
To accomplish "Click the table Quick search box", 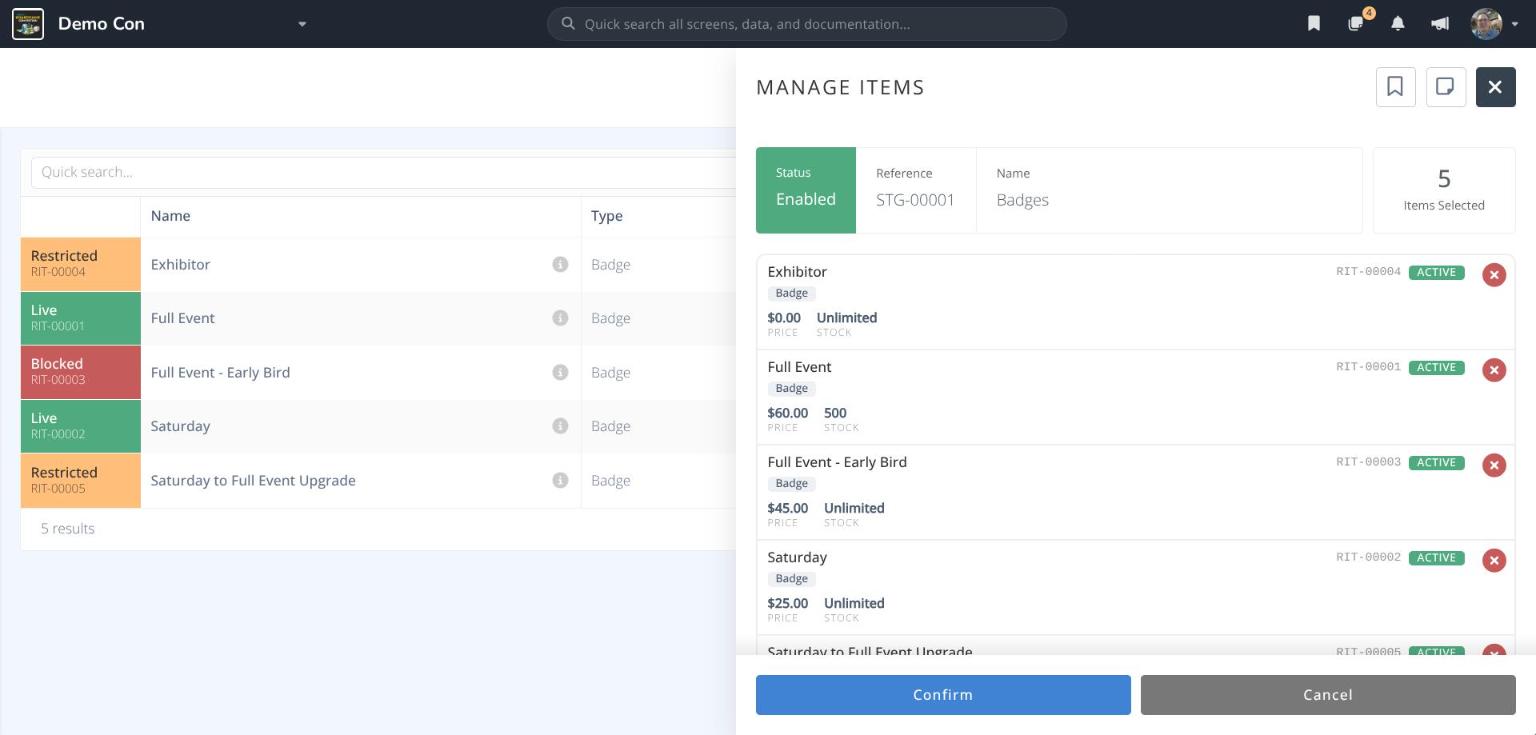I will pos(384,172).
